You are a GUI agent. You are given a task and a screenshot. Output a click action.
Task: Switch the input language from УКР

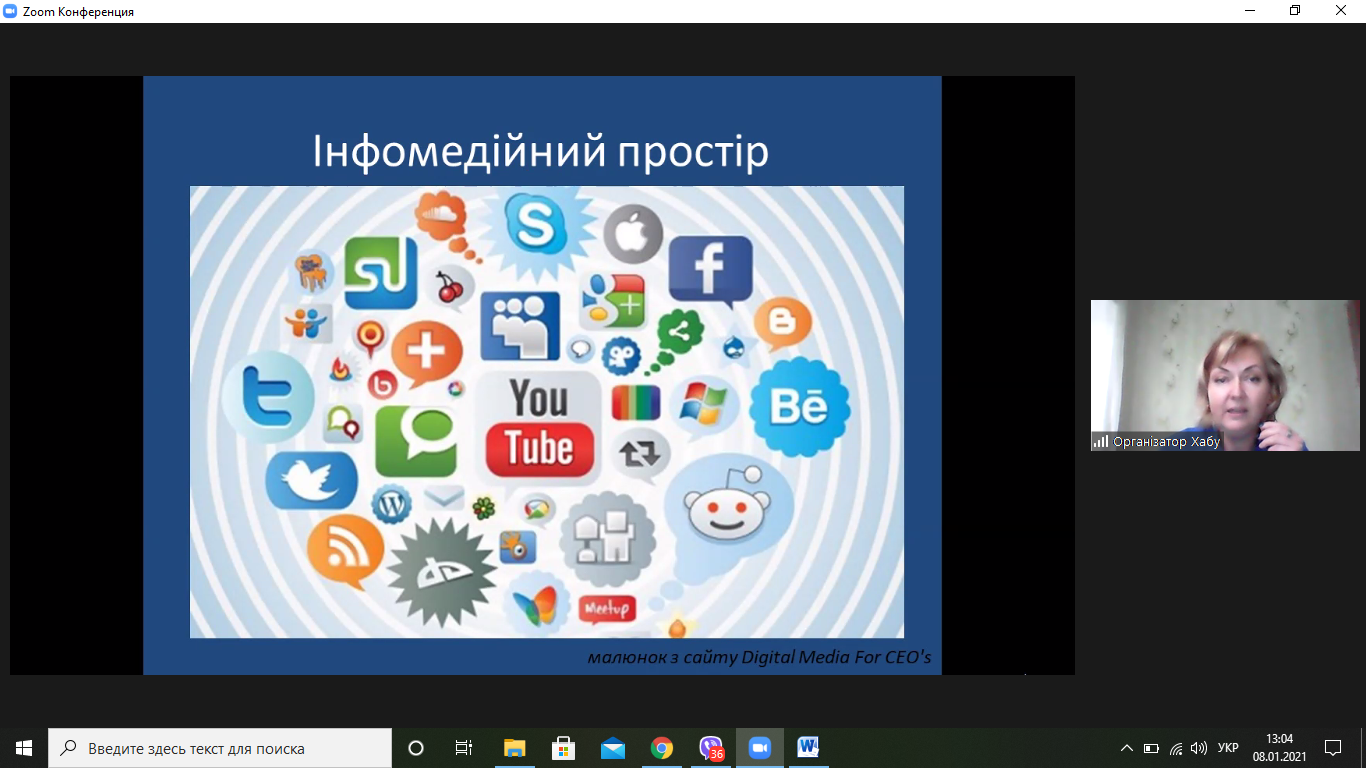point(1228,748)
